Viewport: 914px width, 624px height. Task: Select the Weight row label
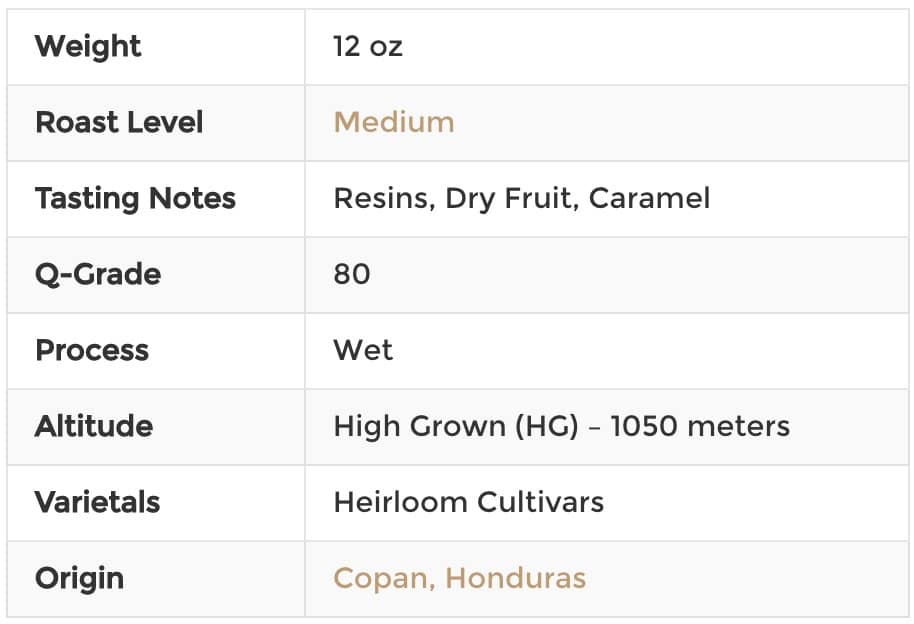coord(88,47)
